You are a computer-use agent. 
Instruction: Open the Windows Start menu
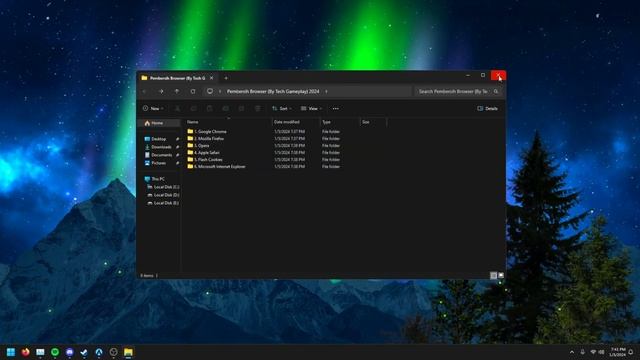pyautogui.click(x=11, y=352)
